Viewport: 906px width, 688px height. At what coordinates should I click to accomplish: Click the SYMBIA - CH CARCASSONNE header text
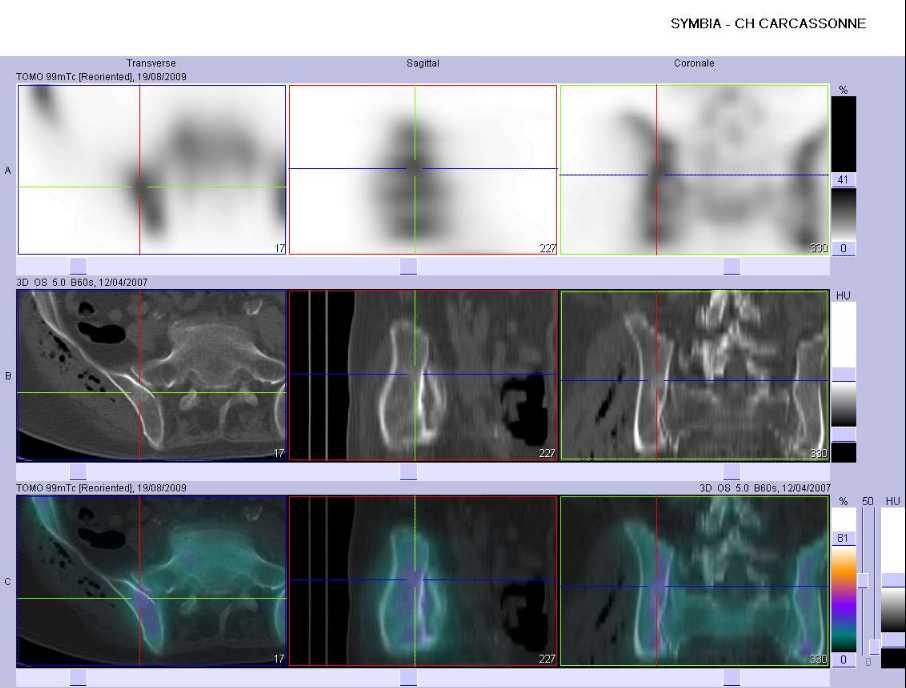(768, 24)
